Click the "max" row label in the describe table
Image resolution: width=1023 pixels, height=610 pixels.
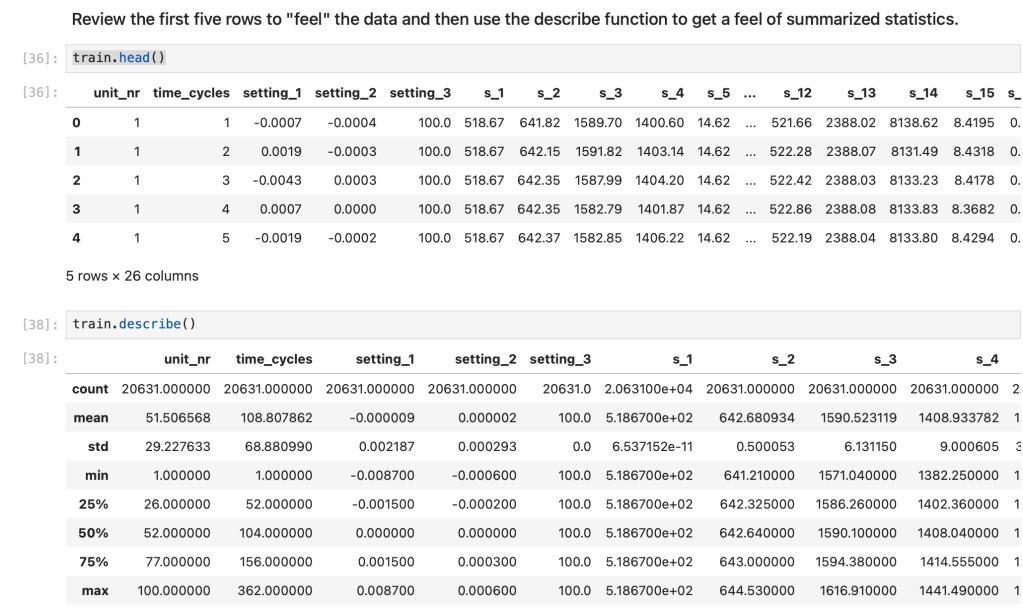tap(95, 591)
